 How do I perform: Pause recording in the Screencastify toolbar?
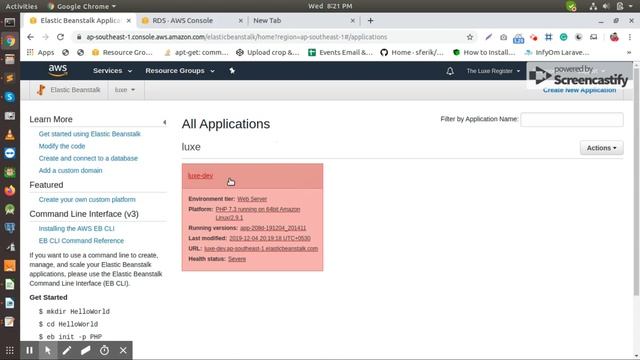tap(29, 350)
